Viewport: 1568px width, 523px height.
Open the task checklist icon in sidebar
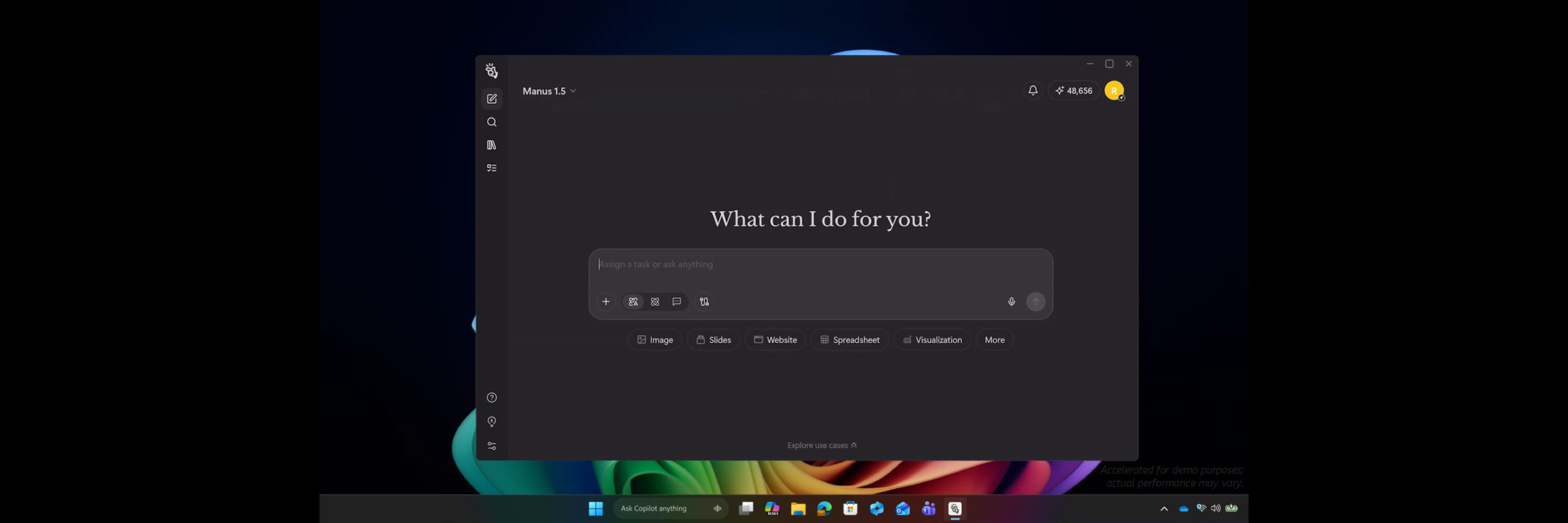[x=491, y=168]
